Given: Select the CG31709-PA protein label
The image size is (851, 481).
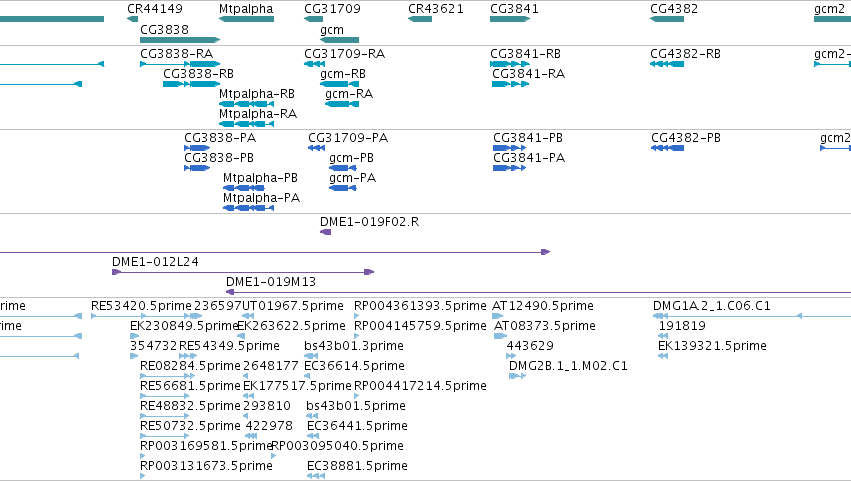Looking at the screenshot, I should tap(348, 138).
